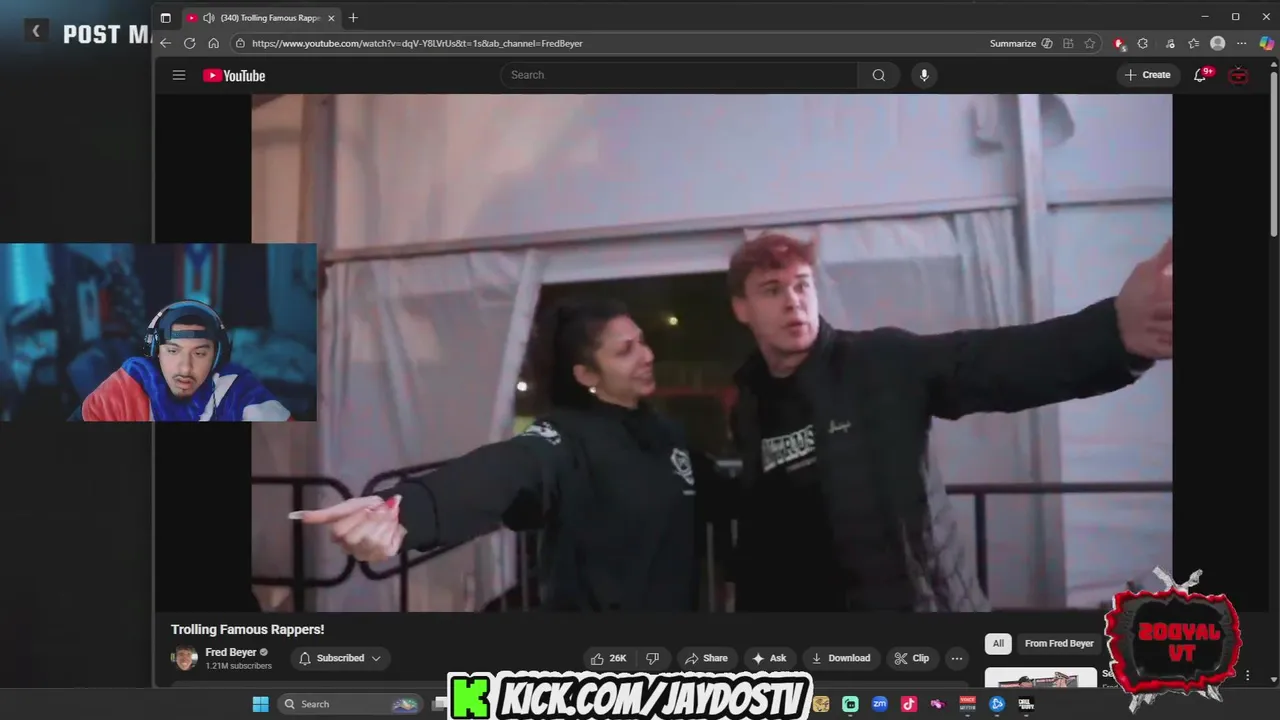1280x720 pixels.
Task: Open YouTube notifications bell
Action: coord(1200,75)
